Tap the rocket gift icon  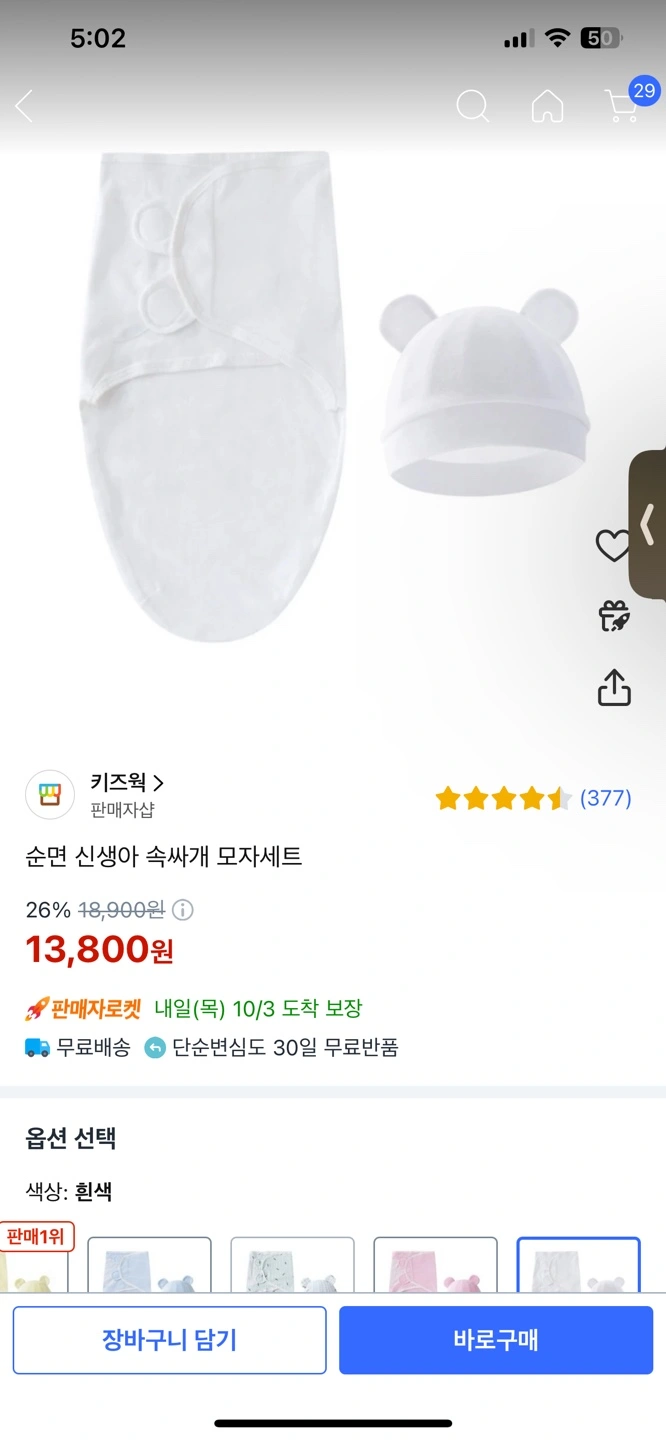click(x=614, y=616)
